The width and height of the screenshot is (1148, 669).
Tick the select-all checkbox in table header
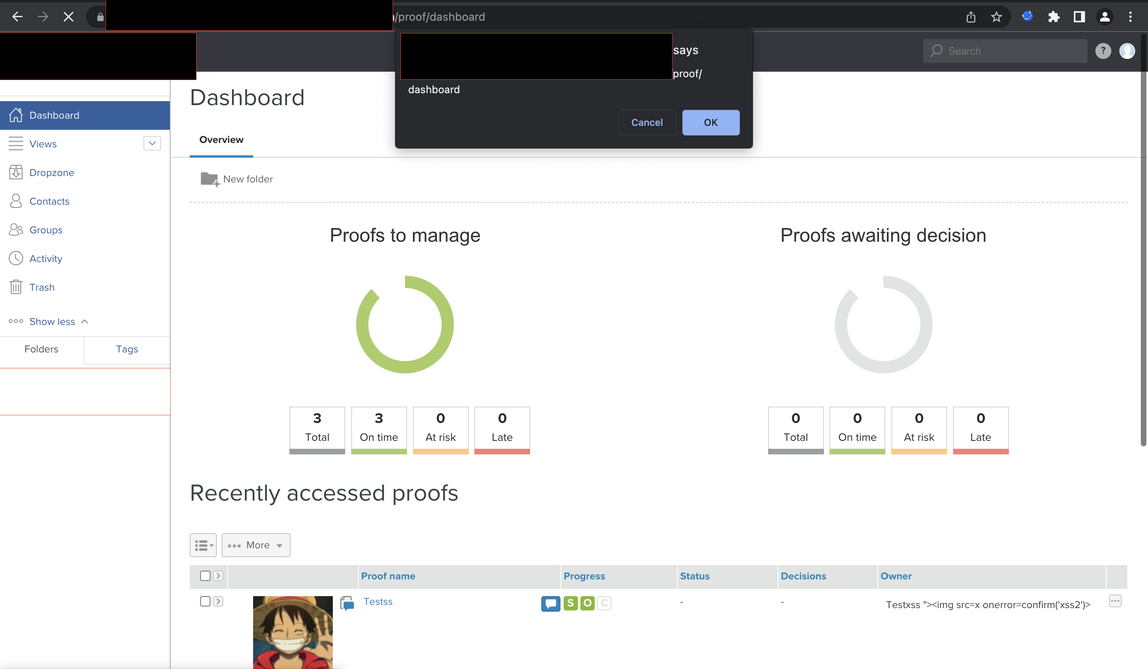[x=205, y=576]
